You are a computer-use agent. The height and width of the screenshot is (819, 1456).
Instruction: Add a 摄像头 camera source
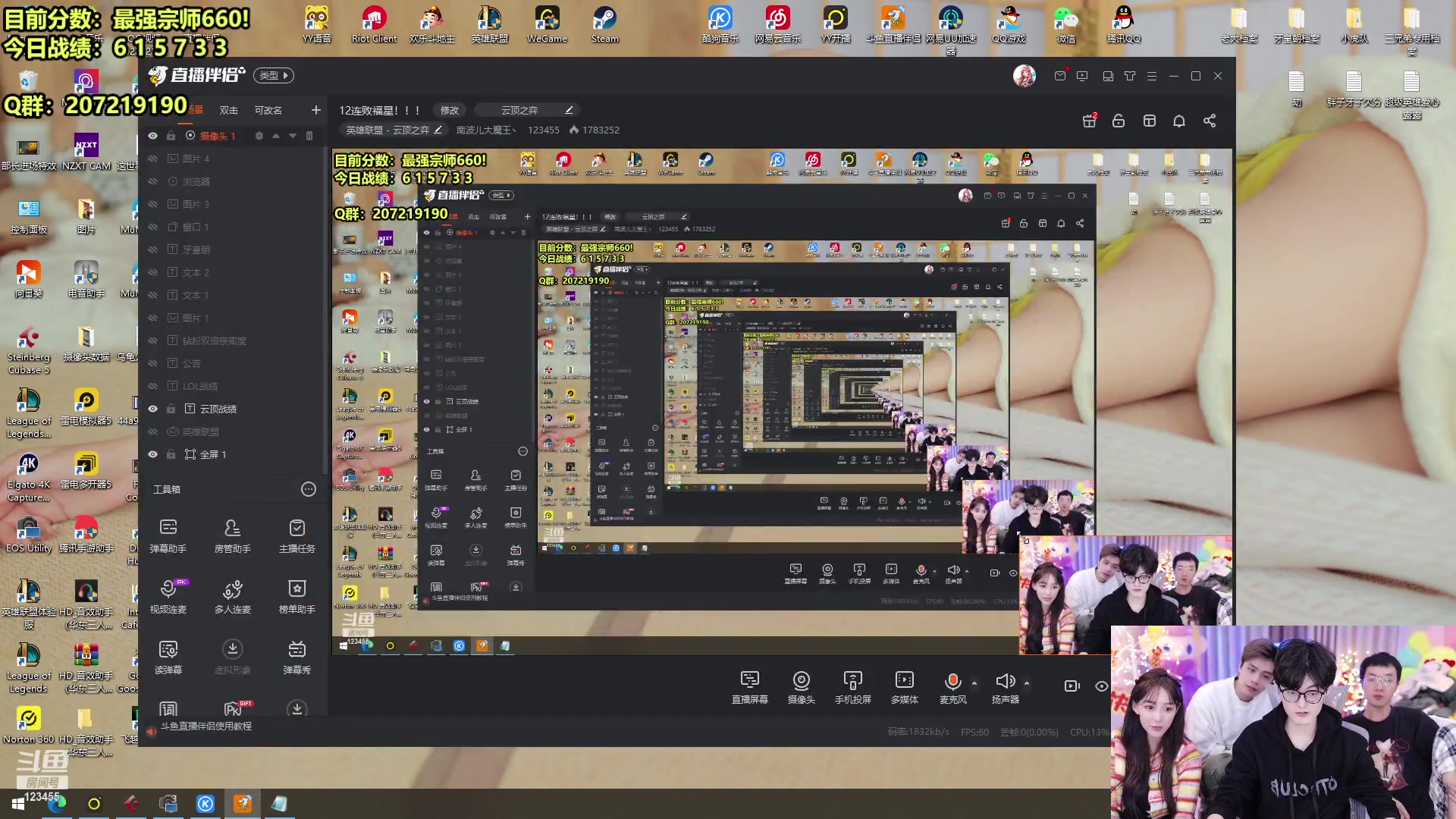click(802, 687)
